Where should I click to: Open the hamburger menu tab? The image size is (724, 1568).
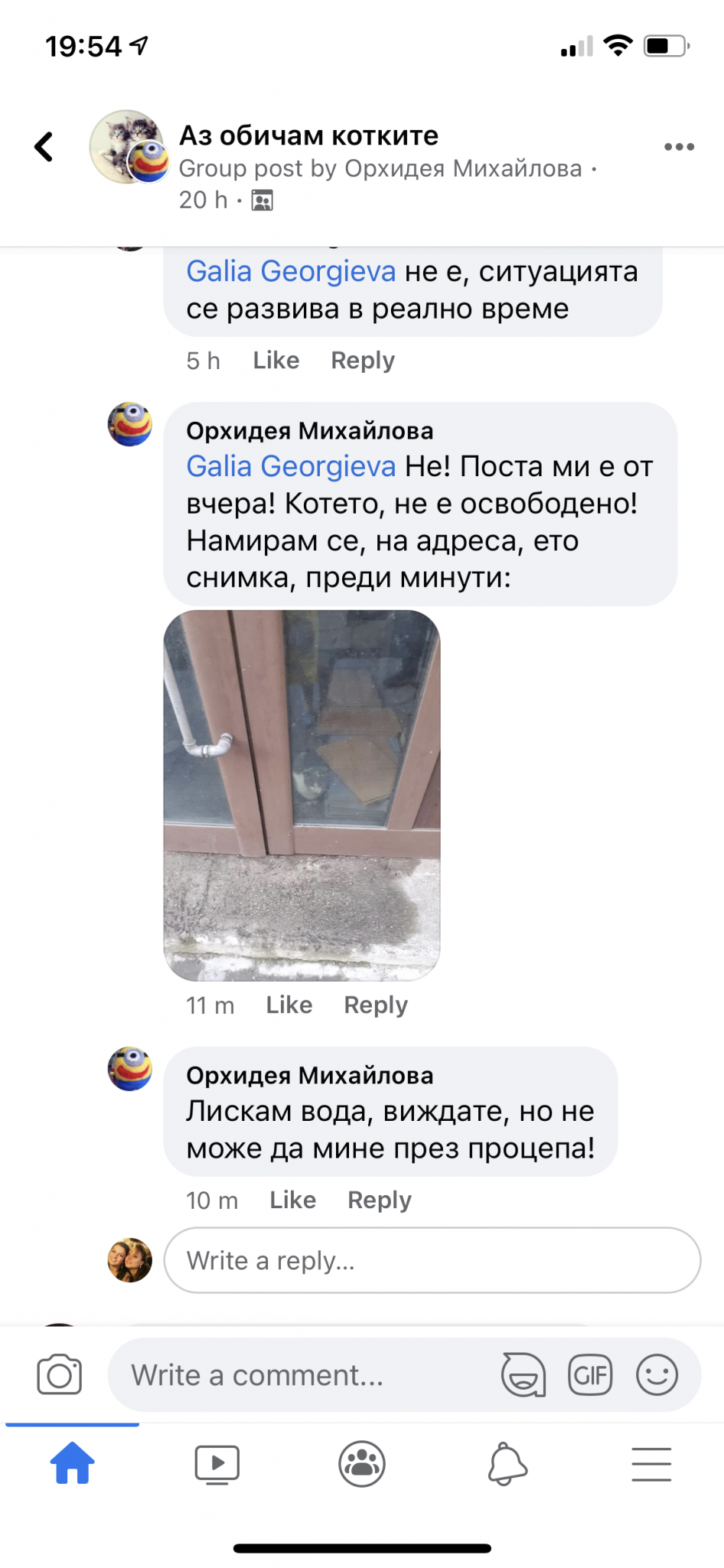click(651, 1464)
